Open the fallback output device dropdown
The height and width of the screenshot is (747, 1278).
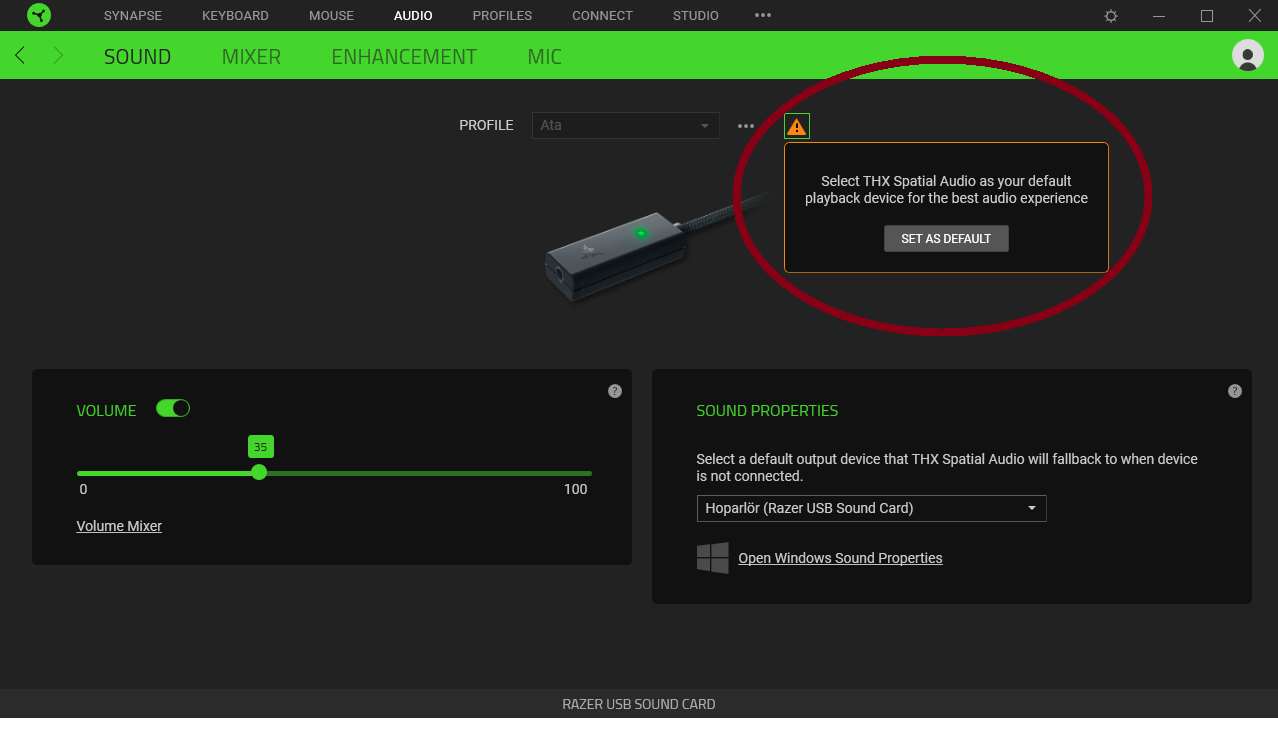tap(871, 508)
